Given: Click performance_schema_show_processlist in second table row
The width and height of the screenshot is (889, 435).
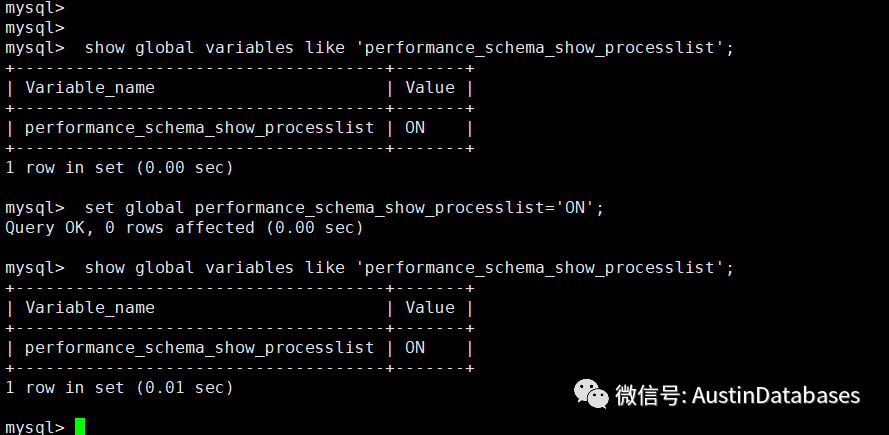Looking at the screenshot, I should tap(200, 348).
